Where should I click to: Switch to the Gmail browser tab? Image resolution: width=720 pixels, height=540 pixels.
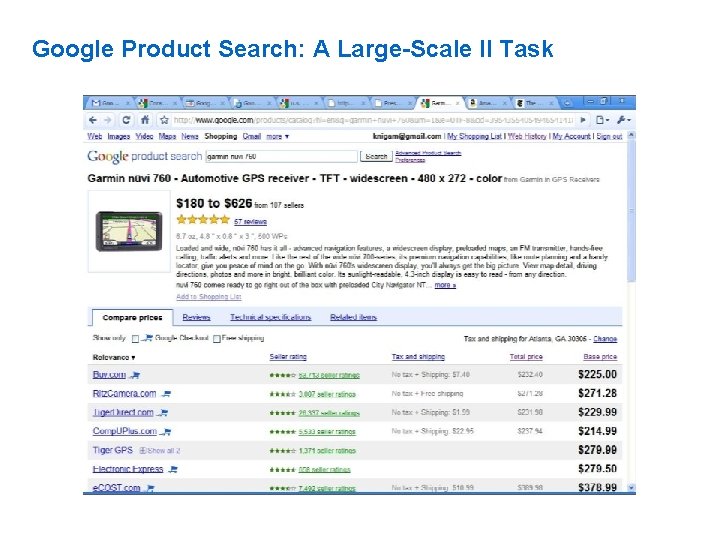(109, 103)
